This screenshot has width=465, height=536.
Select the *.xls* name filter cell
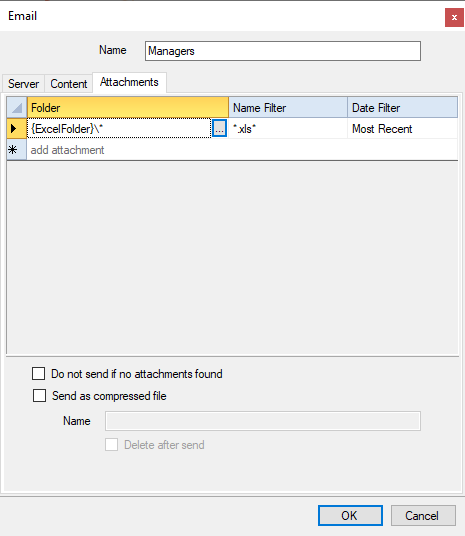point(288,129)
